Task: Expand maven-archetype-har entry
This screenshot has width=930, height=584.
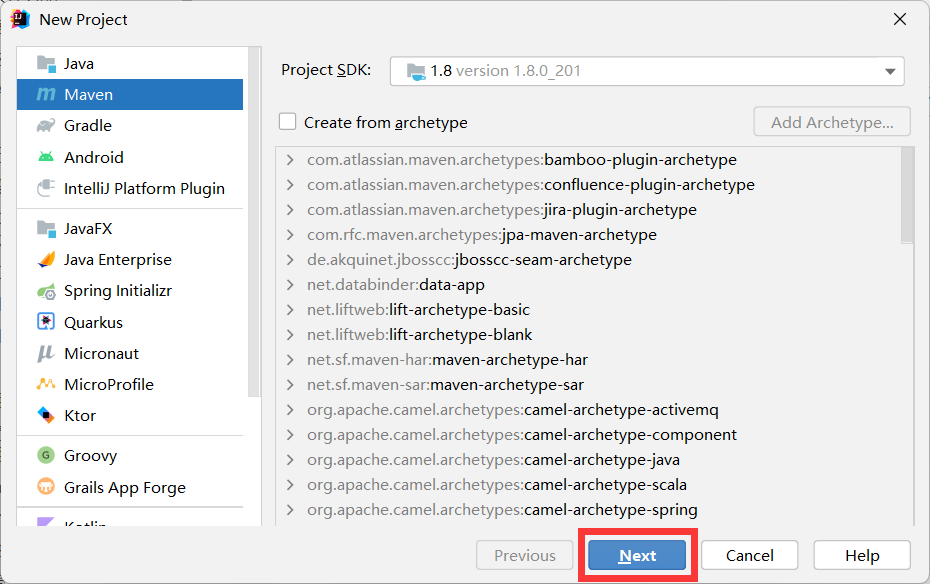Action: (290, 360)
